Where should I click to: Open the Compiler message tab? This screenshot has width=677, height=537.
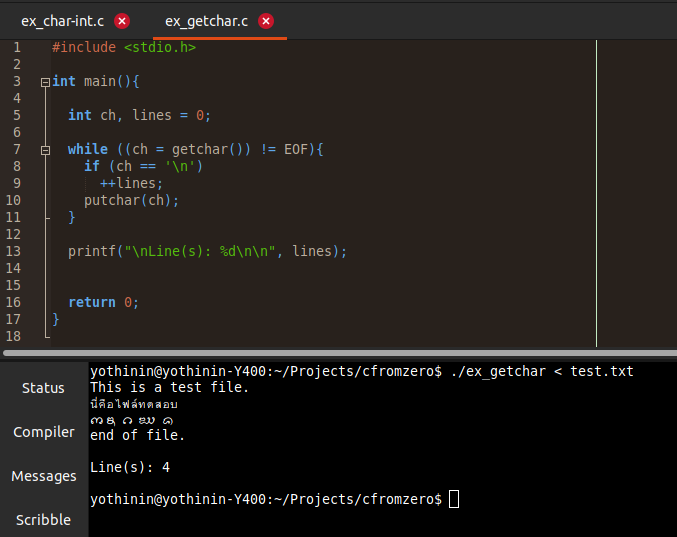coord(44,432)
